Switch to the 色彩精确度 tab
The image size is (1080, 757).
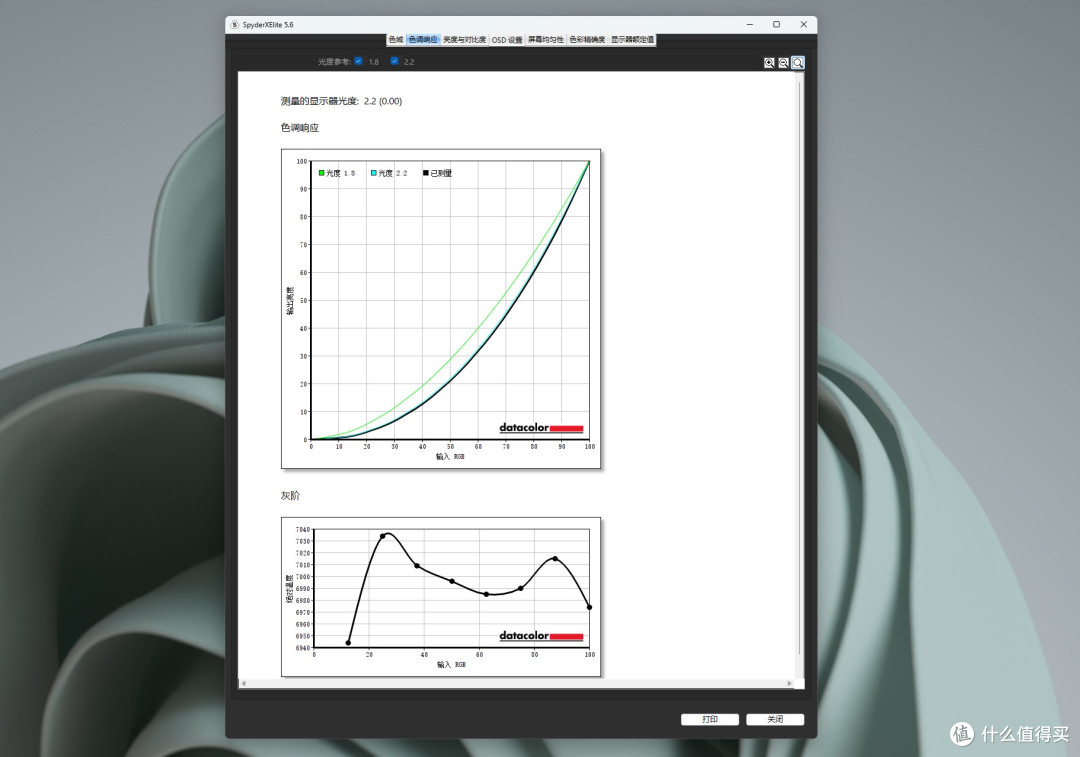pyautogui.click(x=588, y=40)
